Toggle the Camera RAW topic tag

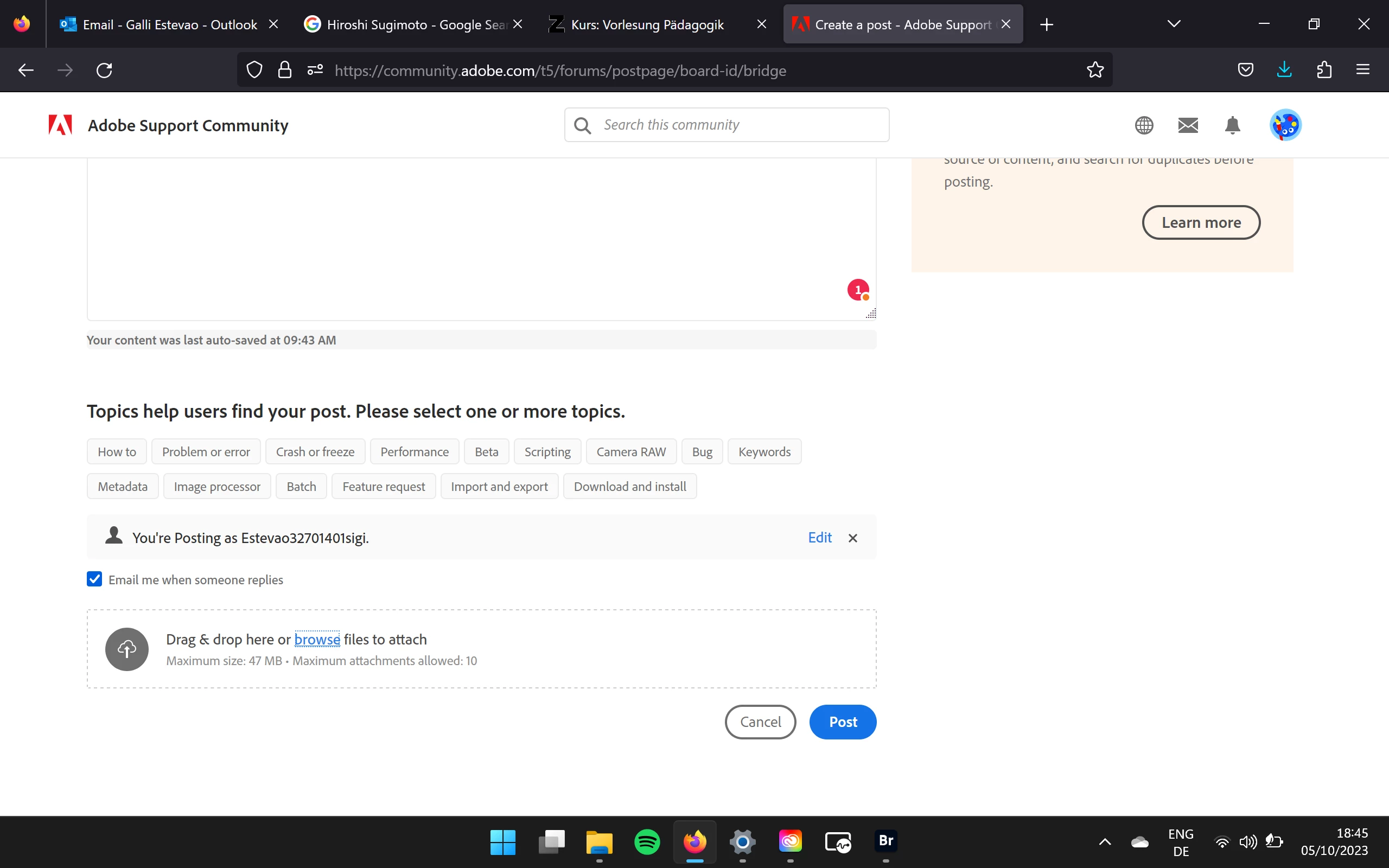631,452
